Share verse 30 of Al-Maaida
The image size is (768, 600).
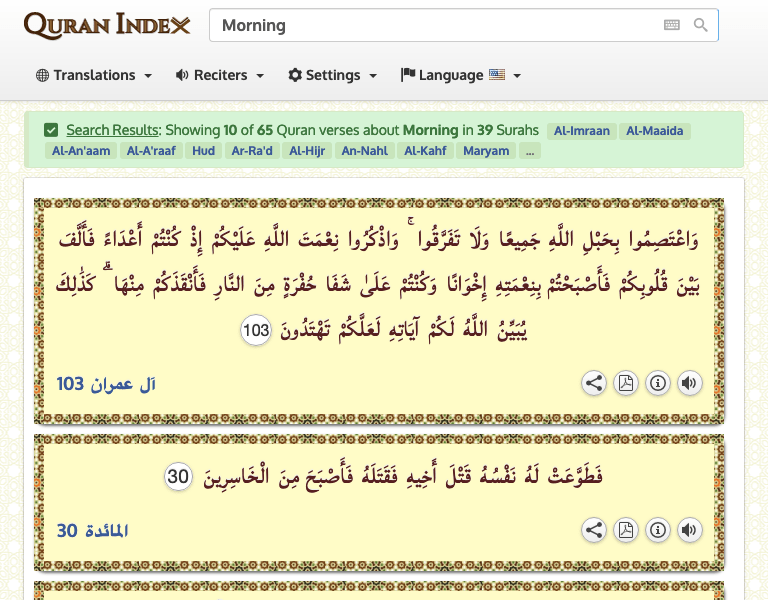tap(594, 530)
